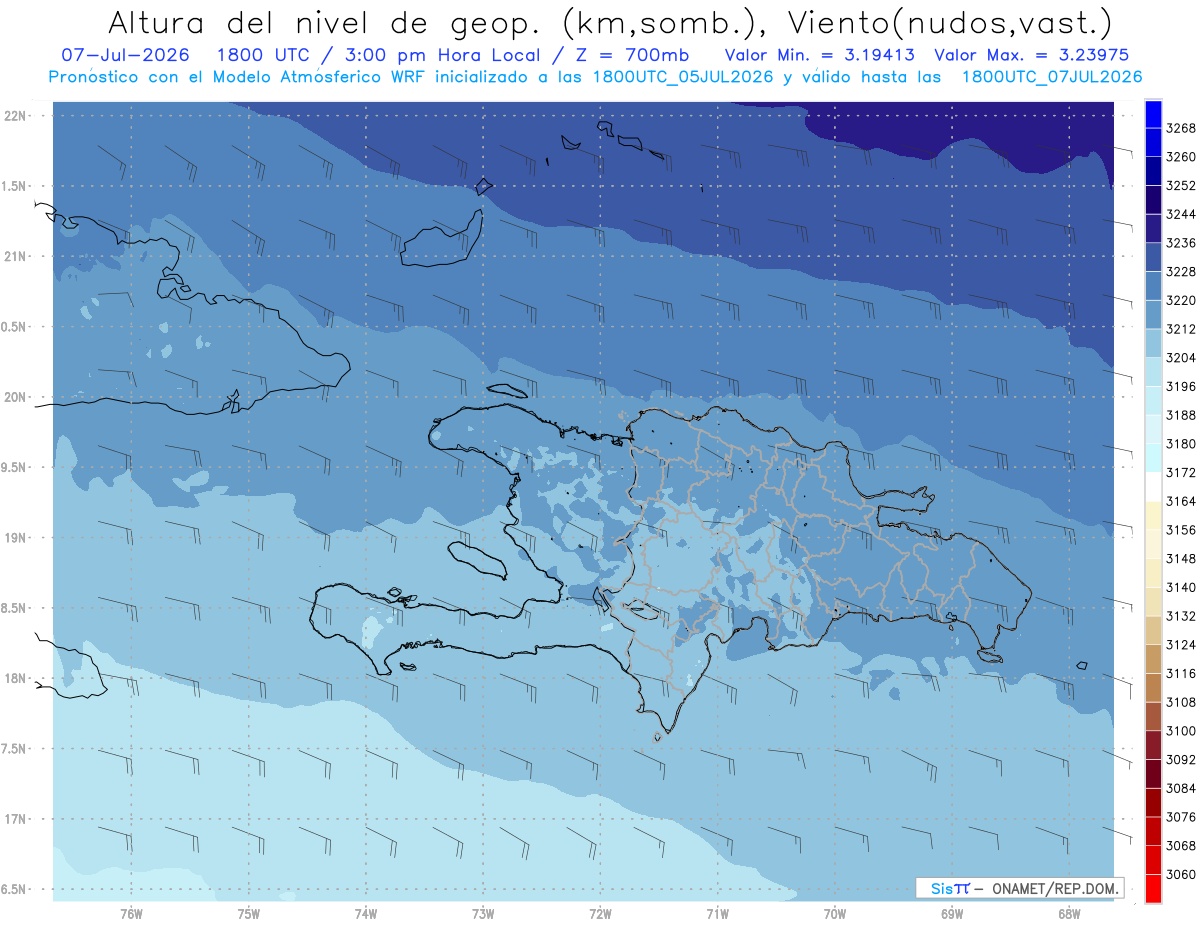The image size is (1200, 927).
Task: Select the color swatch between 3236 and 3228
Action: pyautogui.click(x=1153, y=257)
